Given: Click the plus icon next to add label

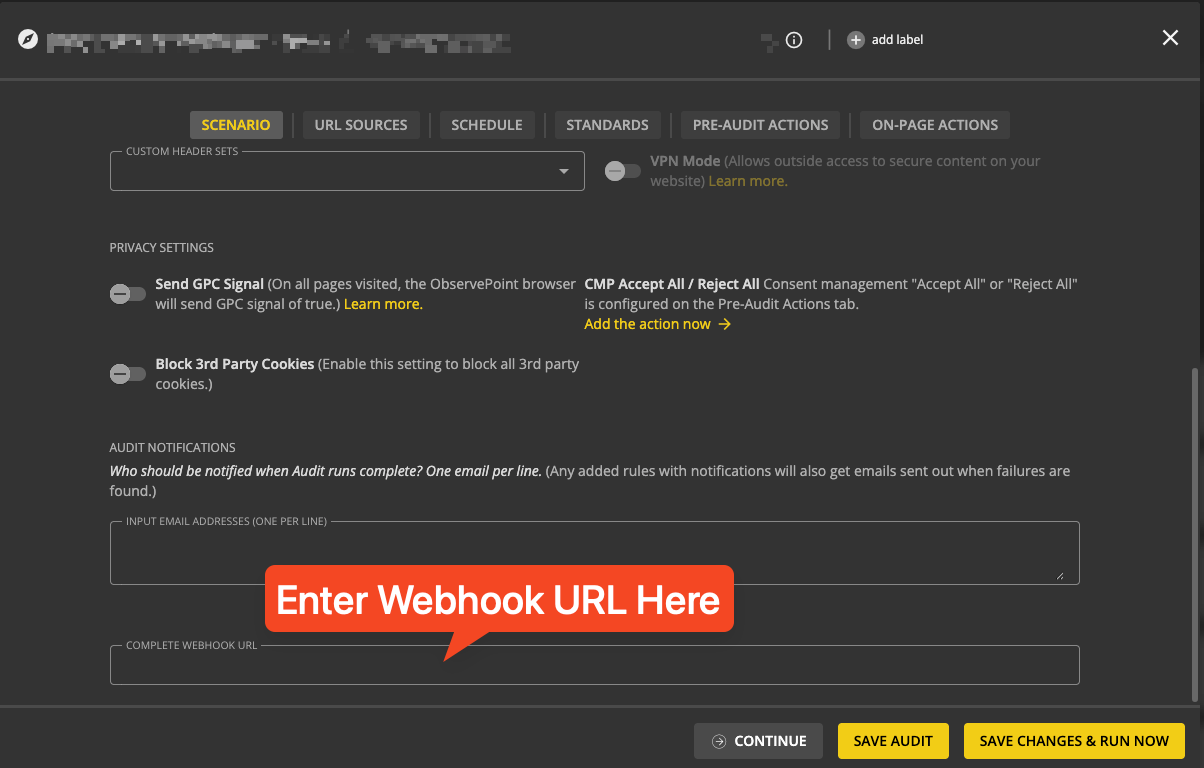Looking at the screenshot, I should (x=856, y=40).
